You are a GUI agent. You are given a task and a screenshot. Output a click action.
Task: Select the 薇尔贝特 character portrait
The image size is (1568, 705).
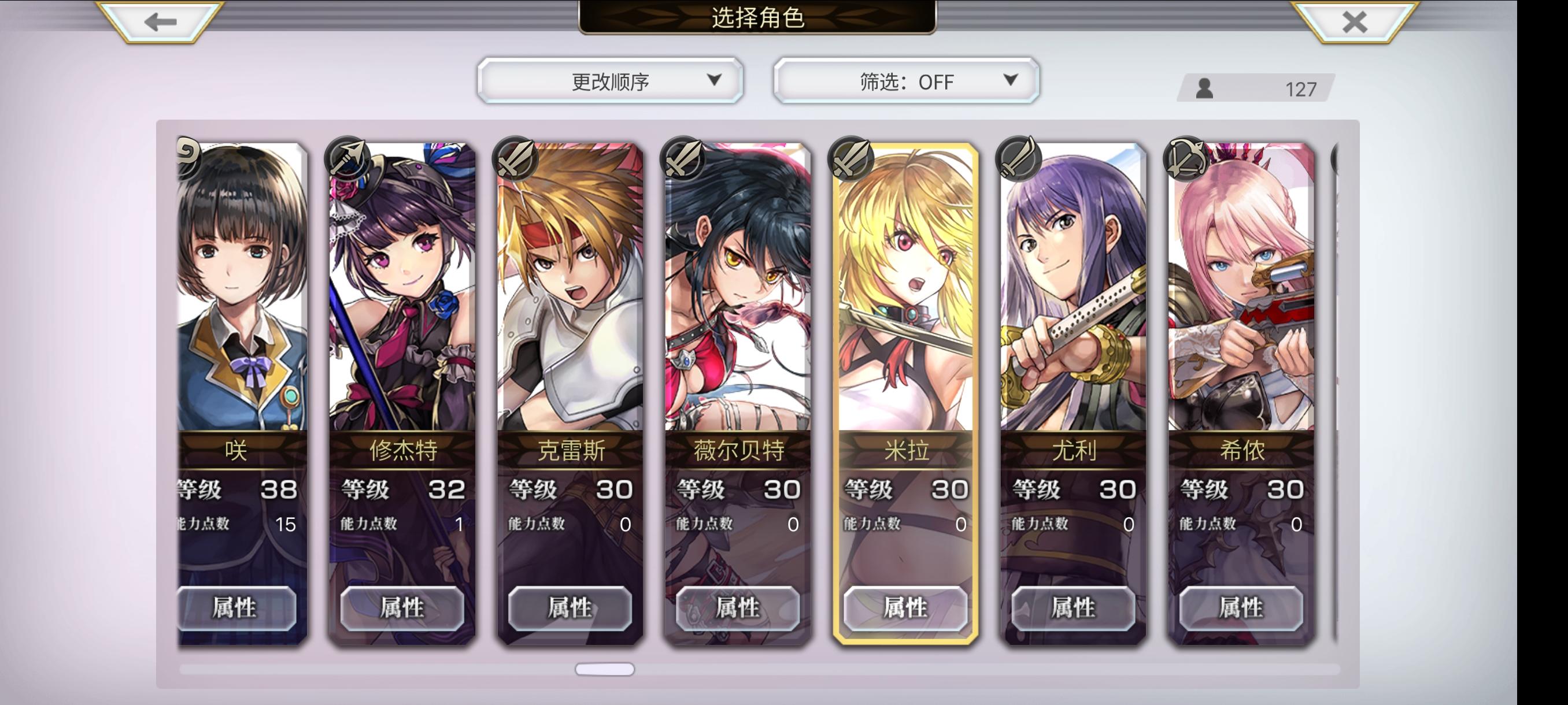(738, 287)
